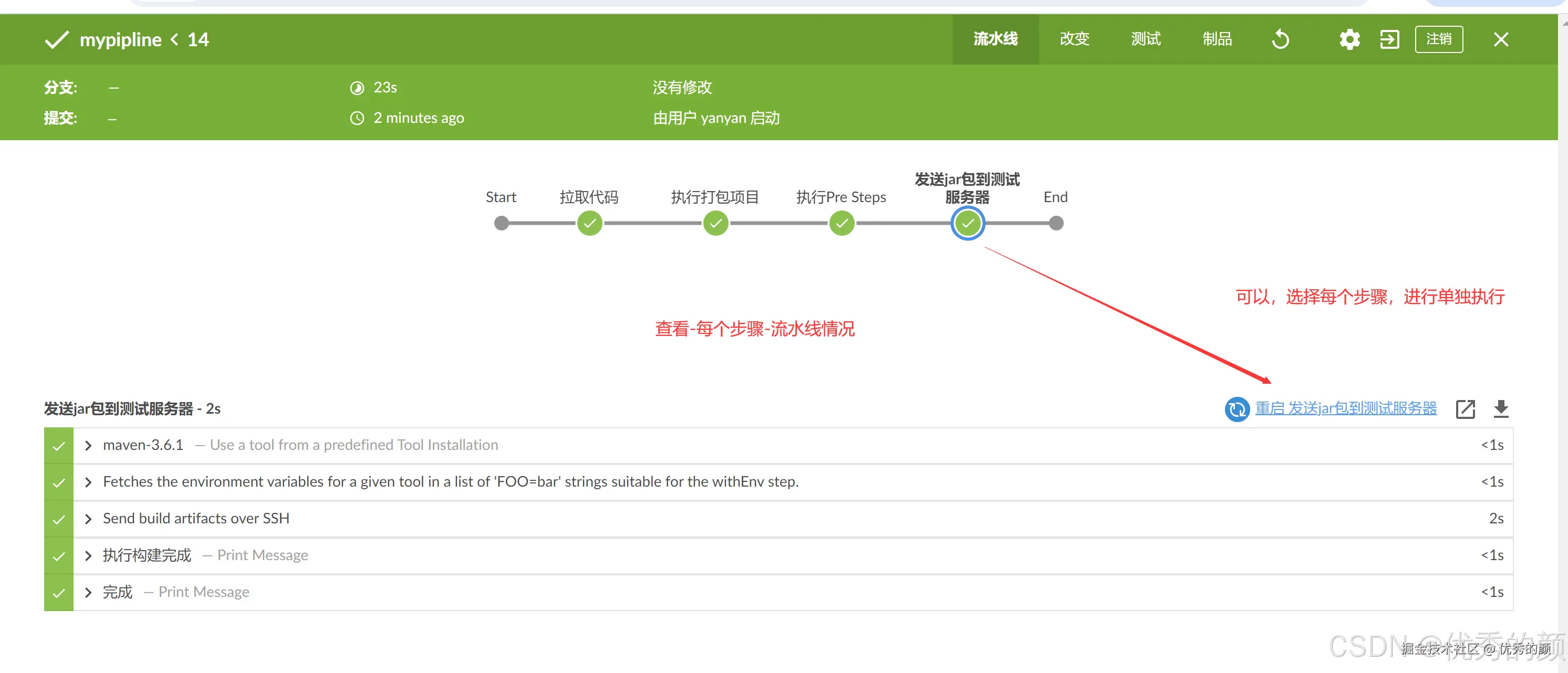Click the 重启 发送jar包到测试服务器 link
Image resolution: width=1568 pixels, height=673 pixels.
[1345, 408]
